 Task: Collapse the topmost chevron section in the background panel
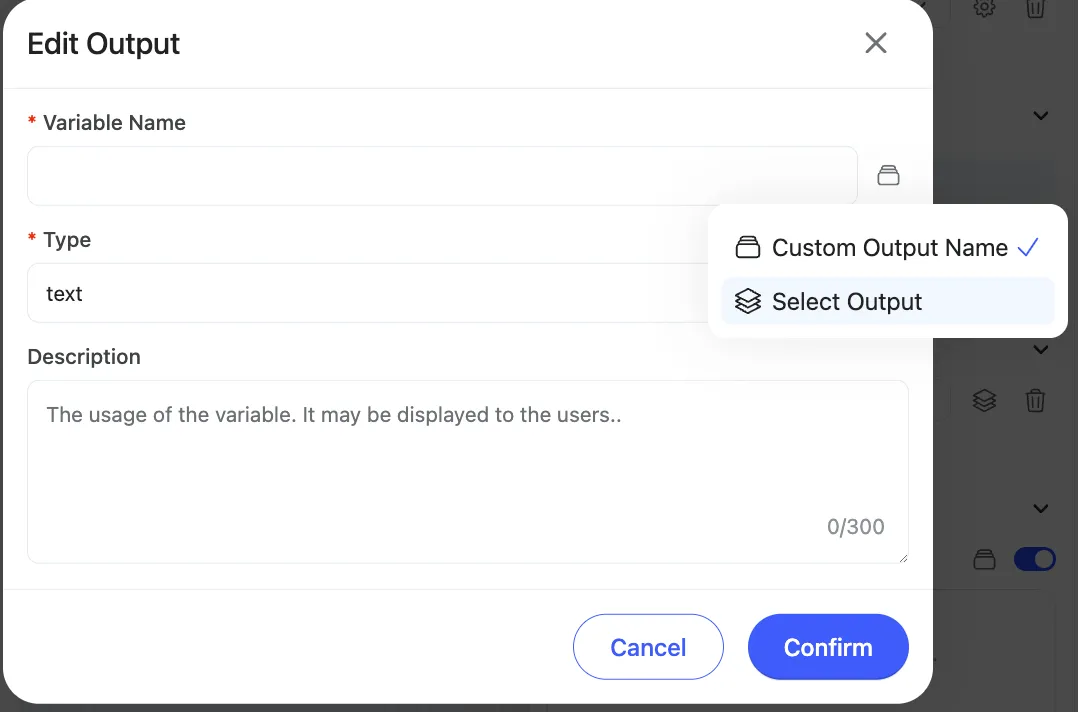click(x=1040, y=116)
